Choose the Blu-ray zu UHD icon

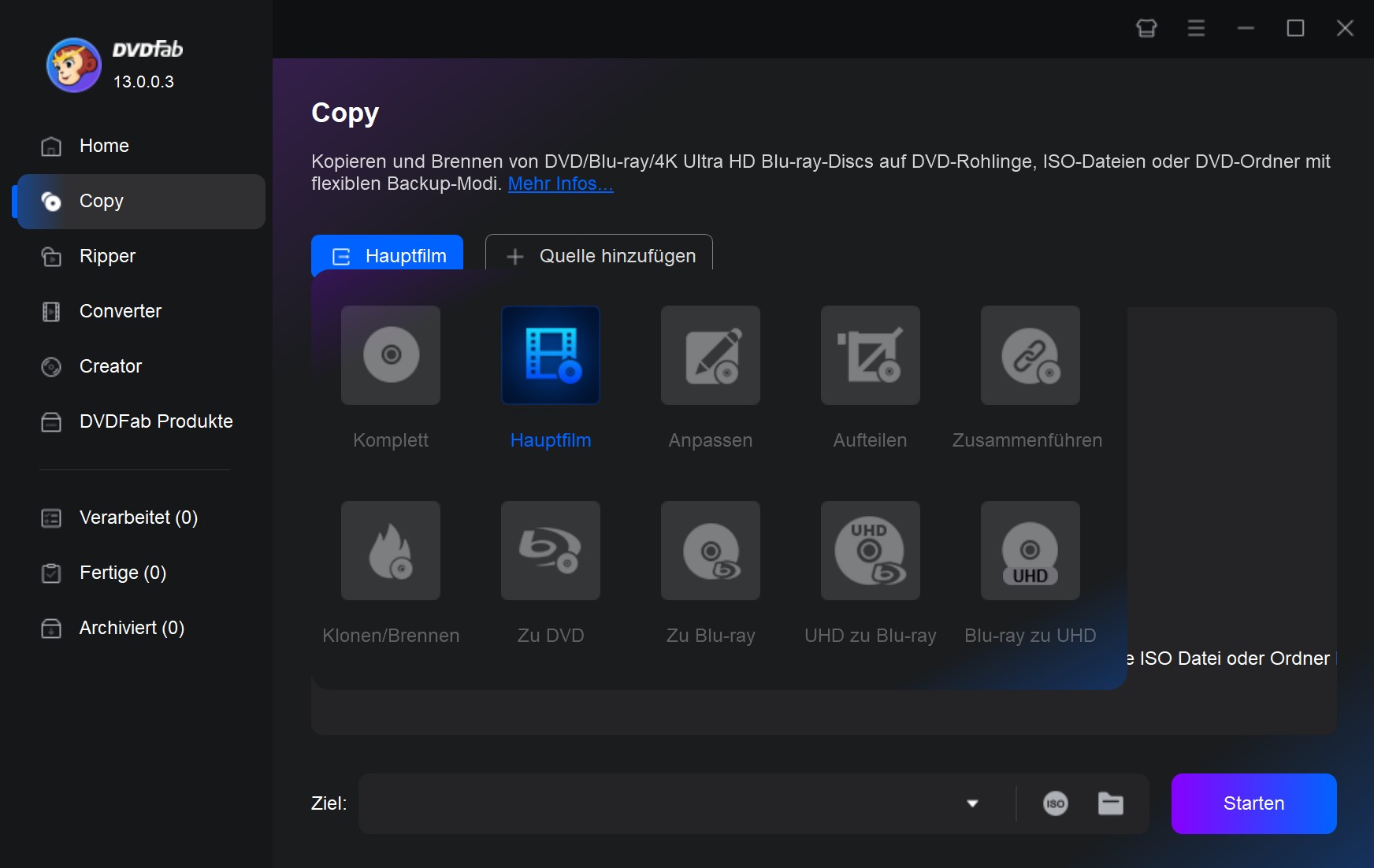1030,551
